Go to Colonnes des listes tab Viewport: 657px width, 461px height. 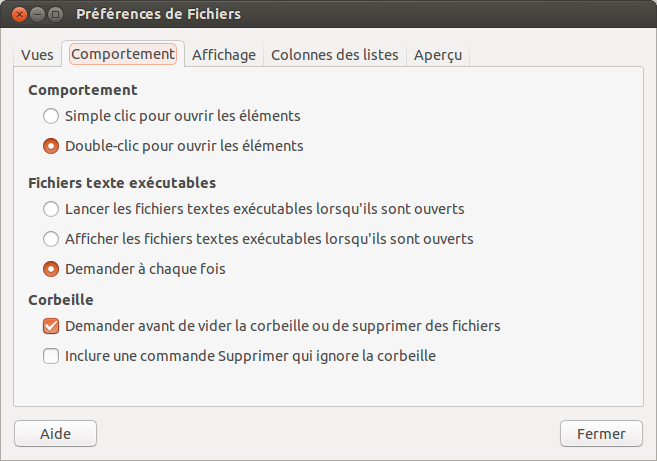pyautogui.click(x=334, y=55)
